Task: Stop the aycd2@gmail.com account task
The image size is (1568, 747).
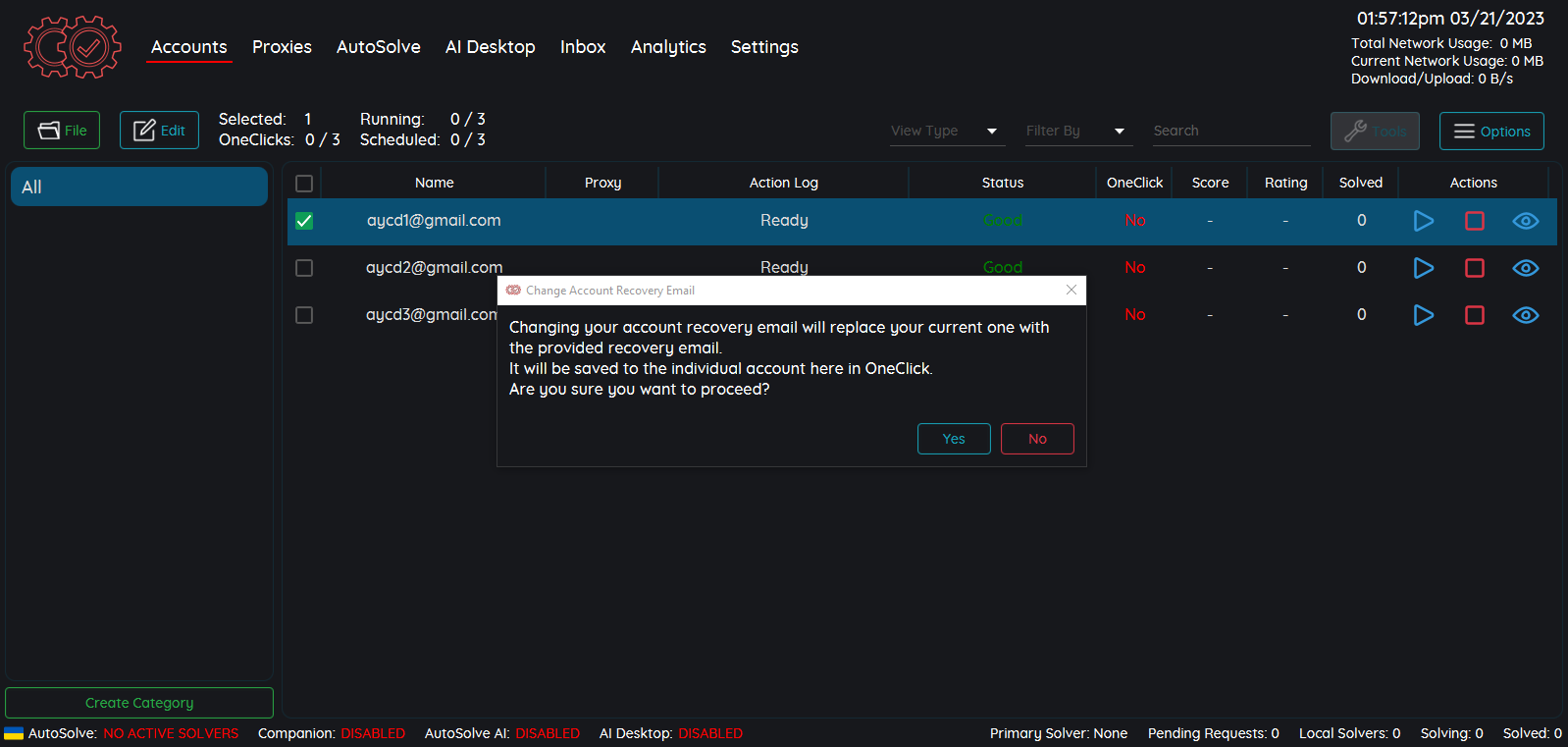Action: pos(1474,268)
